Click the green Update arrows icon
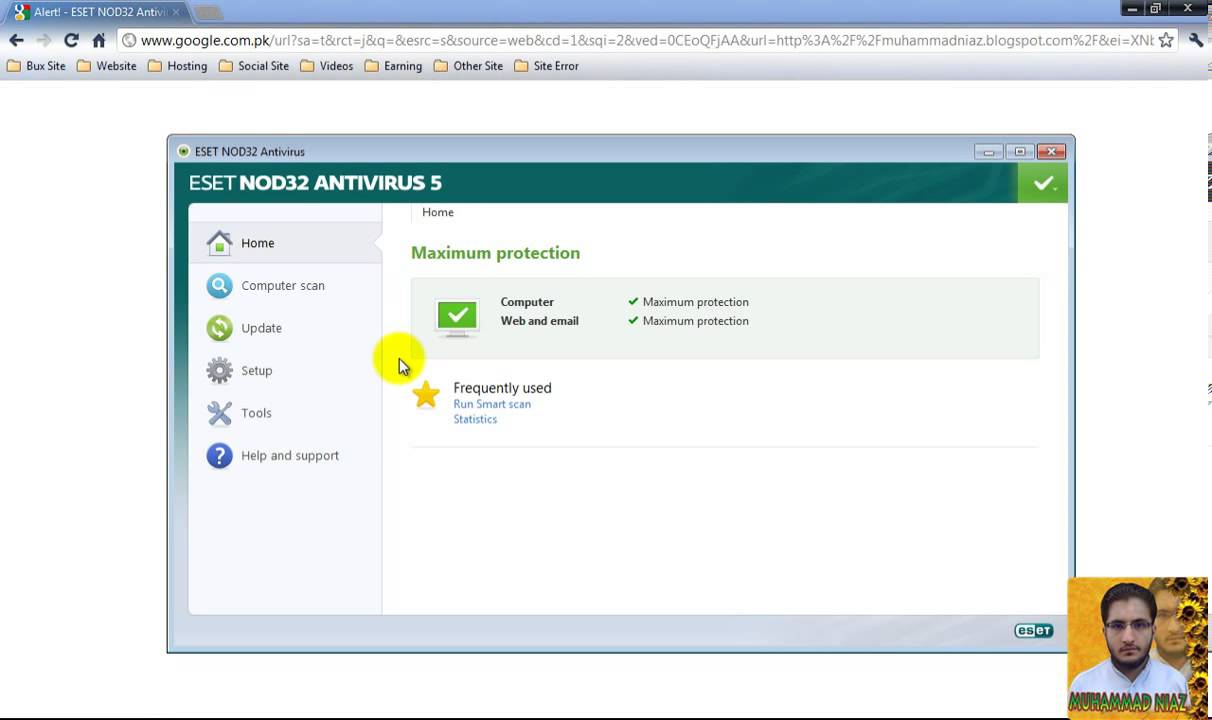The width and height of the screenshot is (1212, 720). coord(219,328)
